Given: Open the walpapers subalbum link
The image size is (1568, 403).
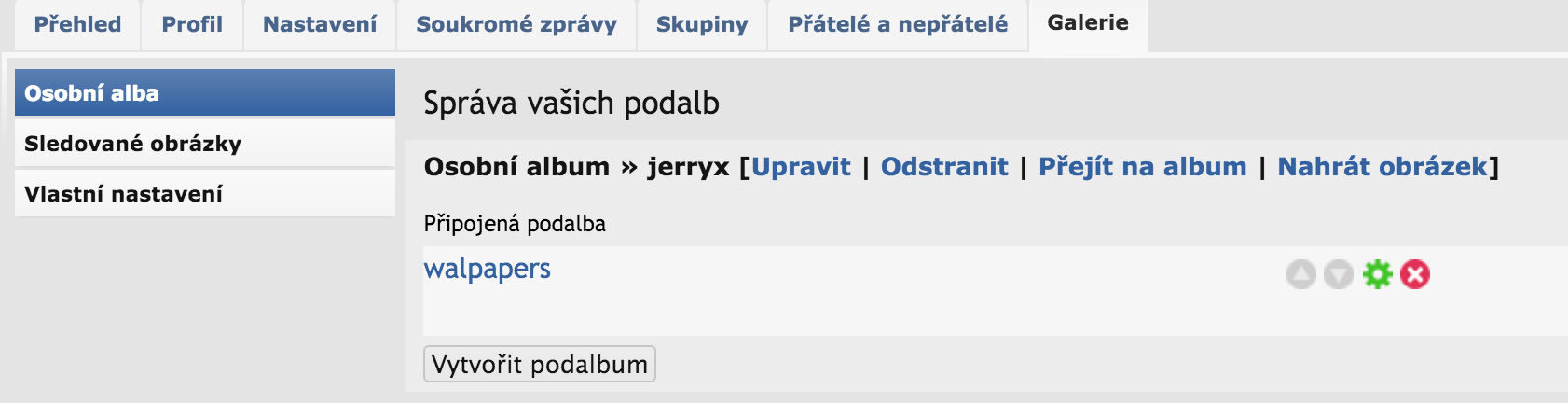Looking at the screenshot, I should pyautogui.click(x=487, y=269).
